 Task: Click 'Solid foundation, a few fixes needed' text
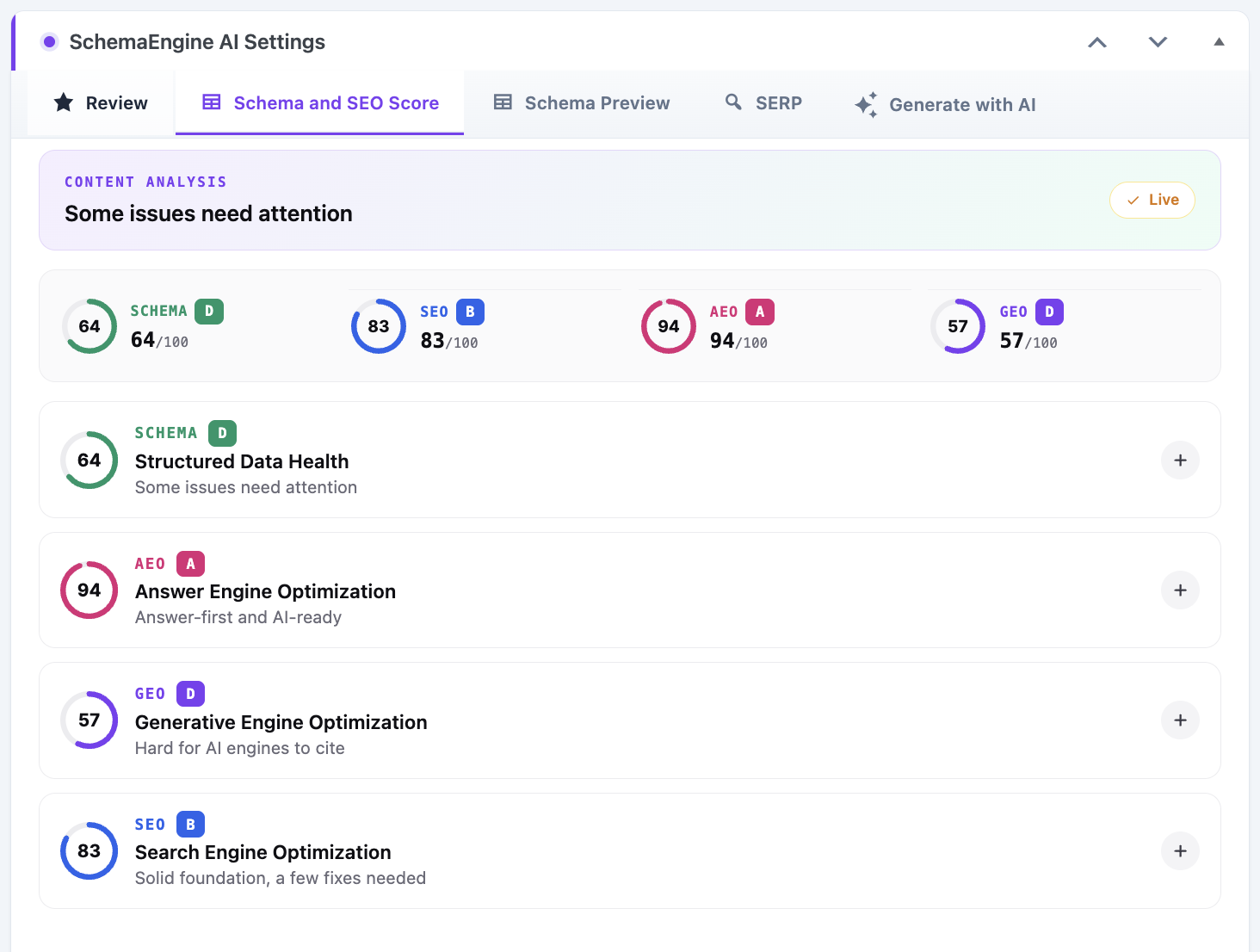tap(281, 878)
